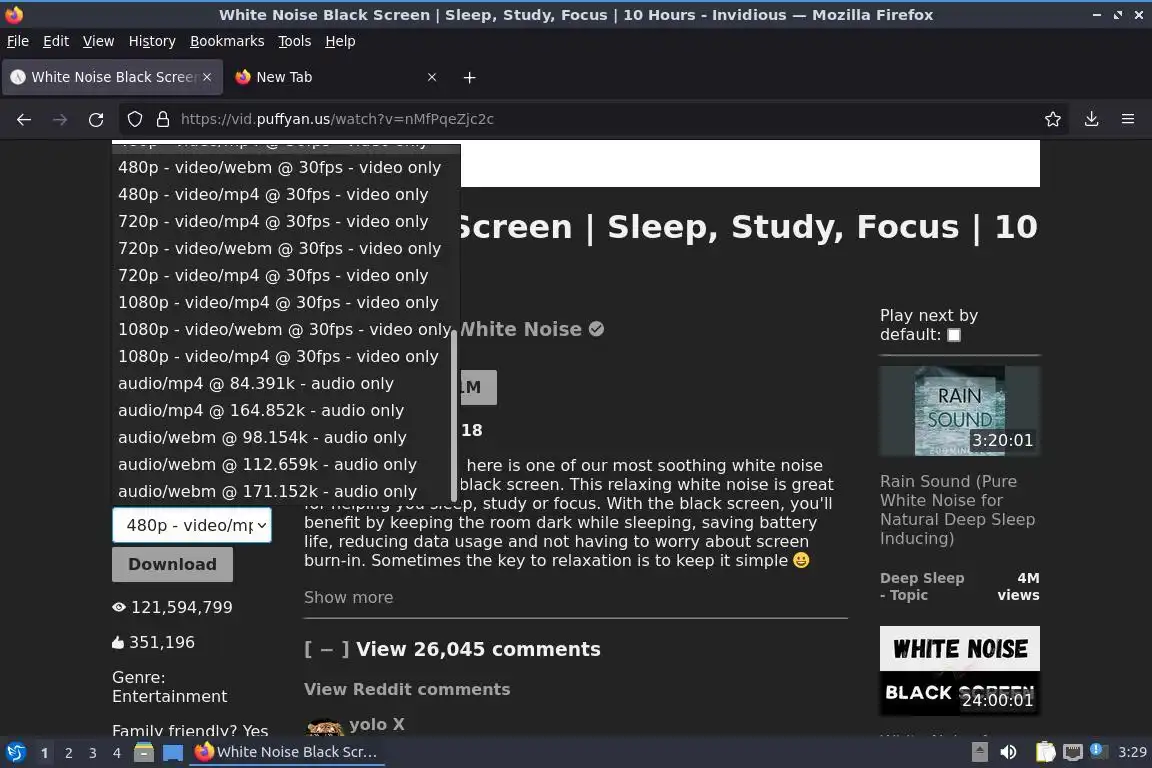
Task: Close the New Tab tab
Action: (432, 77)
